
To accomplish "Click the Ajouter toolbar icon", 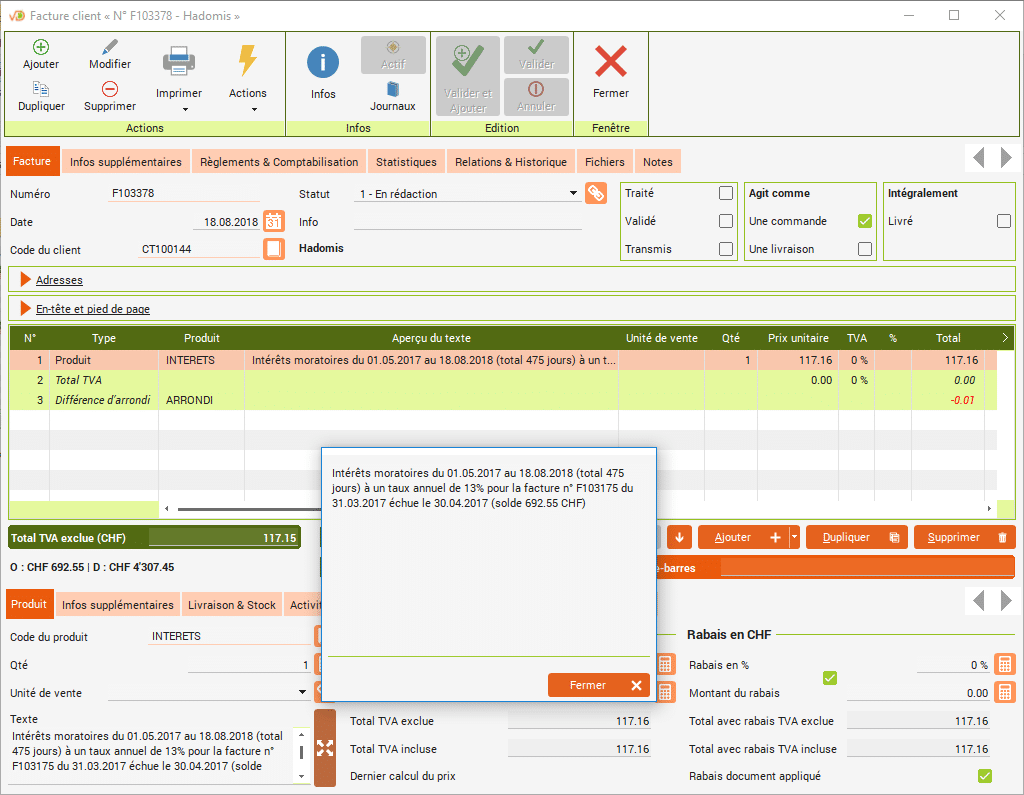I will click(41, 48).
